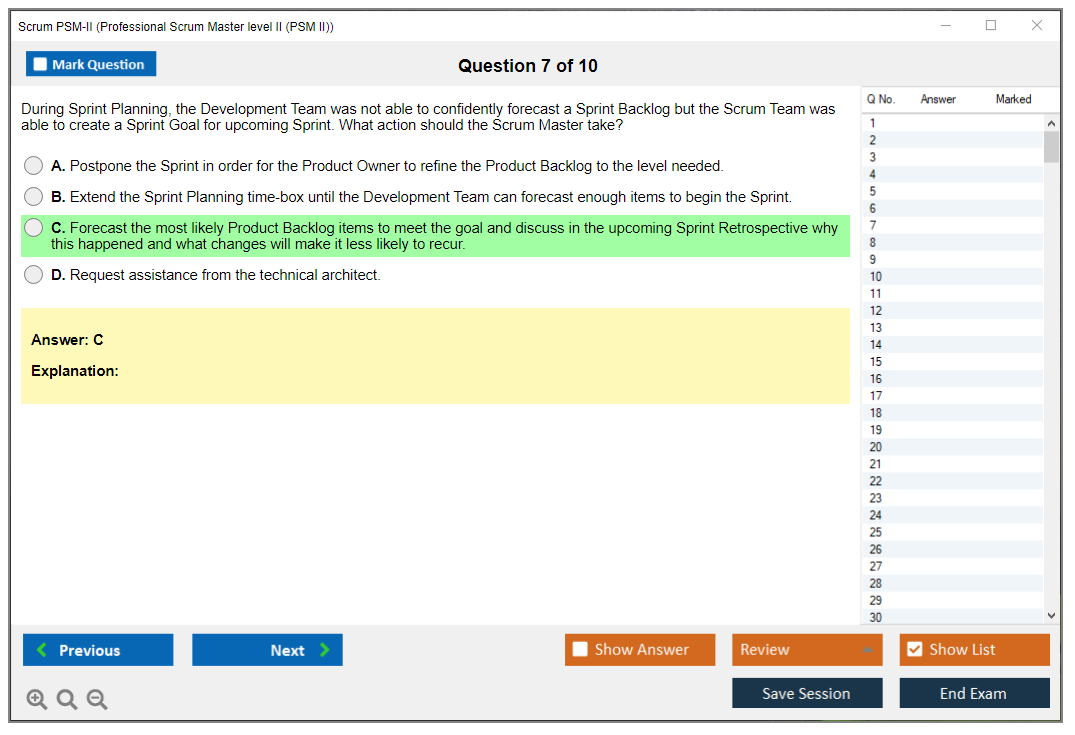Jump to question 10 in the list
1075x735 pixels.
point(876,277)
